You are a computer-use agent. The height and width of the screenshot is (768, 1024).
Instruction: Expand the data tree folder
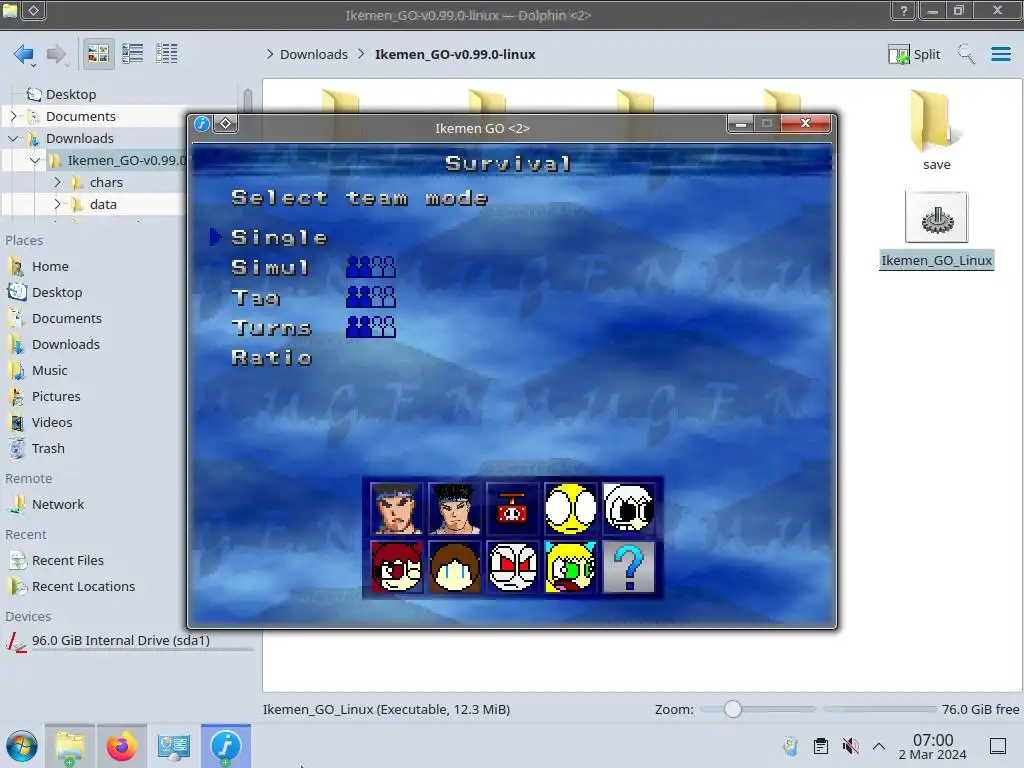coord(57,204)
